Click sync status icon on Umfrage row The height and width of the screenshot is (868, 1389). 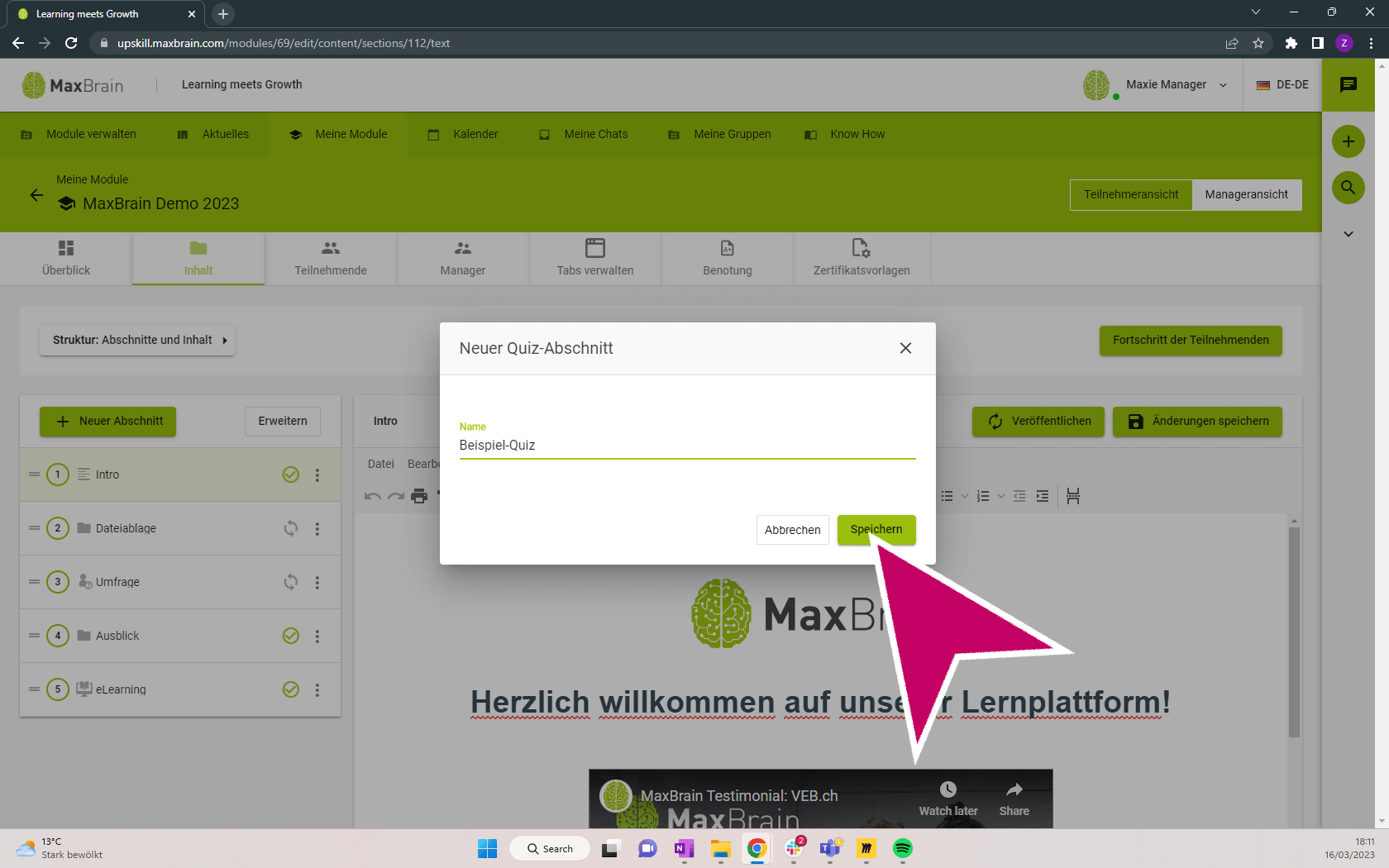(291, 582)
